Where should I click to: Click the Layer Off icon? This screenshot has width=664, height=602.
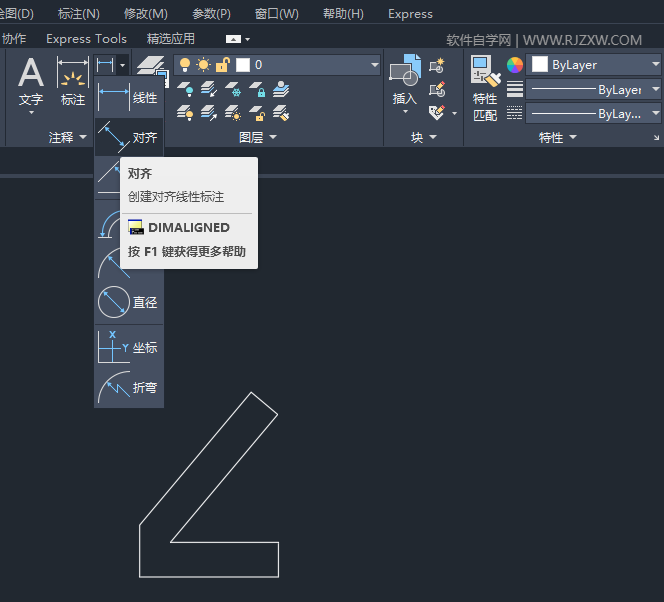pyautogui.click(x=185, y=89)
